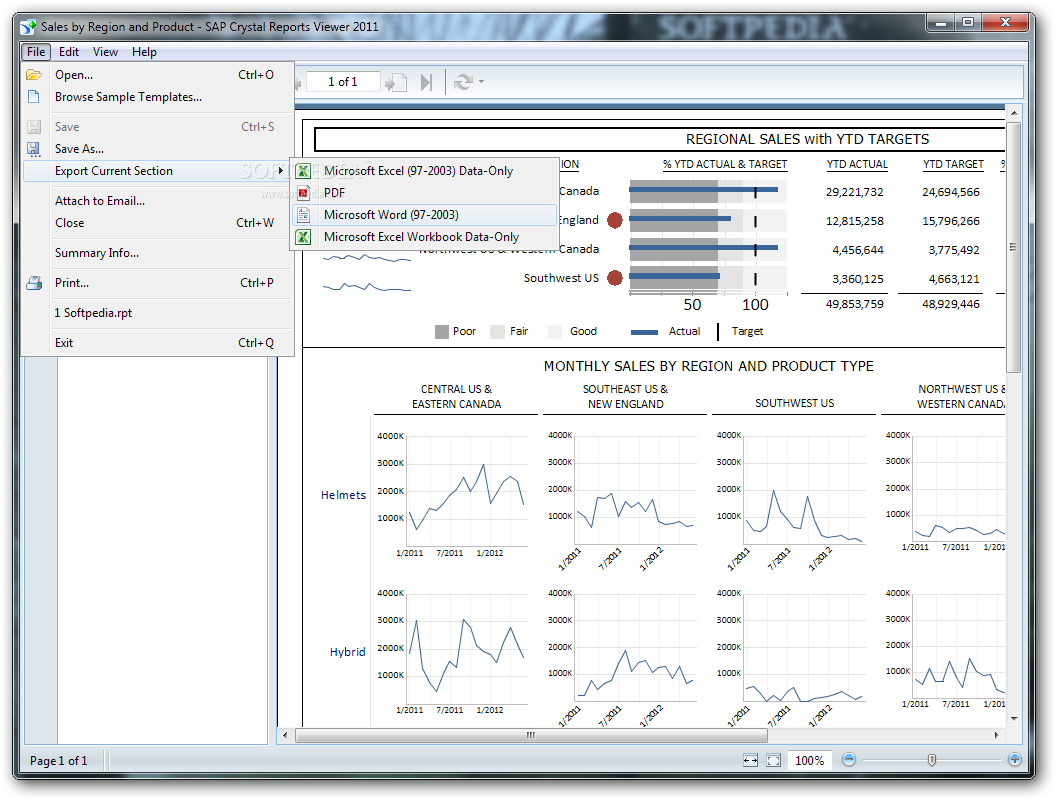Viewport: 1056px width, 800px height.
Task: Open the View menu
Action: point(105,52)
